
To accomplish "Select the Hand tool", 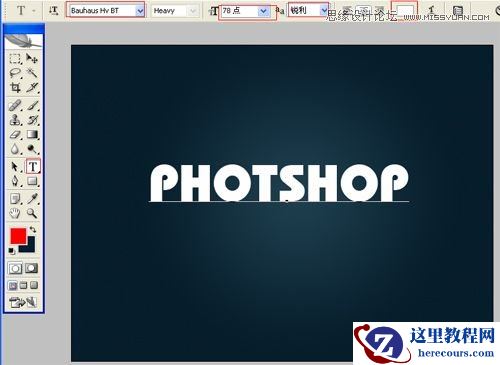I will [x=15, y=213].
